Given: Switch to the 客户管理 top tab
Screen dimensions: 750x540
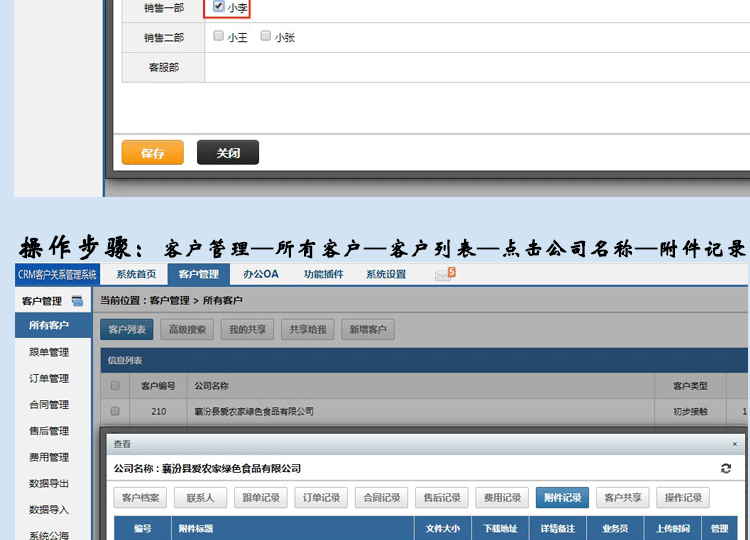Looking at the screenshot, I should [x=199, y=274].
